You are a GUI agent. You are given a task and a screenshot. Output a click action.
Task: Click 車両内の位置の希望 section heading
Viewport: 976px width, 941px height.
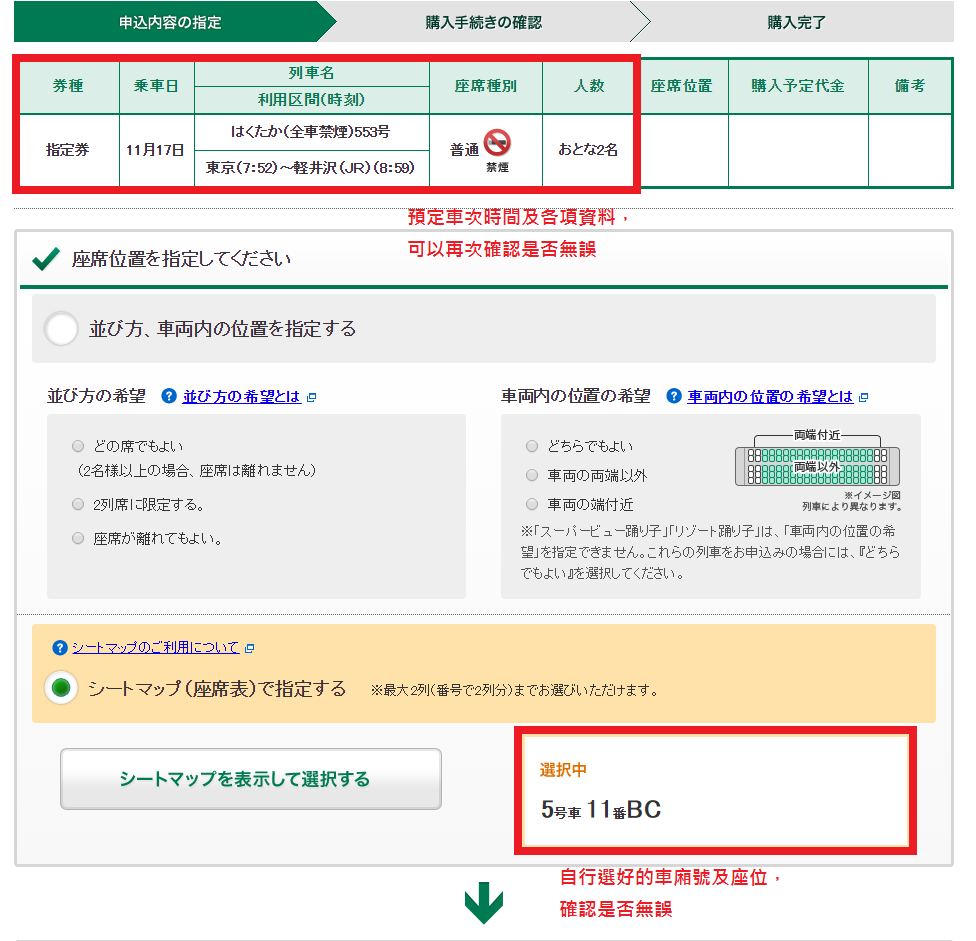[x=576, y=396]
